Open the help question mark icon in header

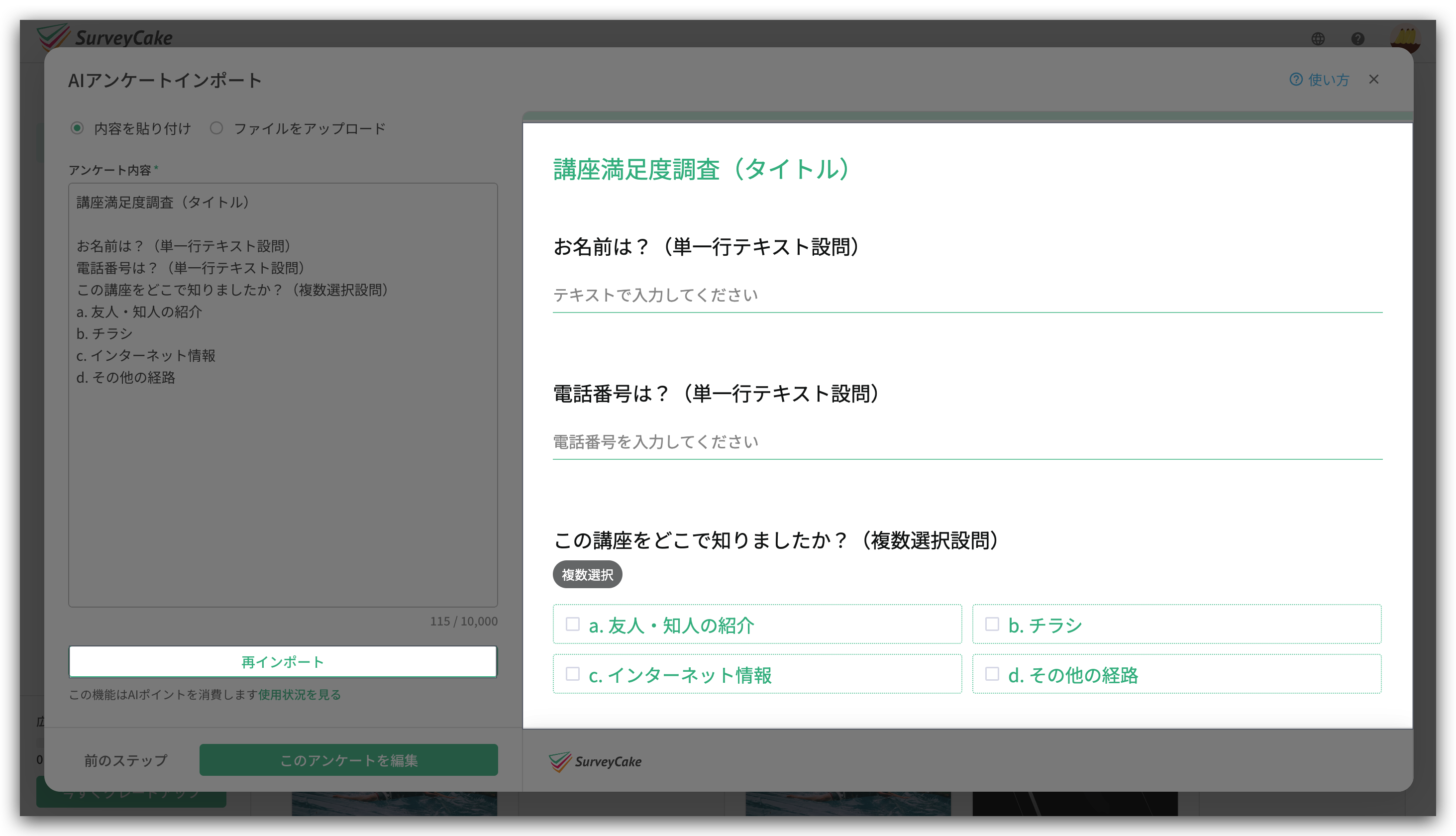[1357, 38]
